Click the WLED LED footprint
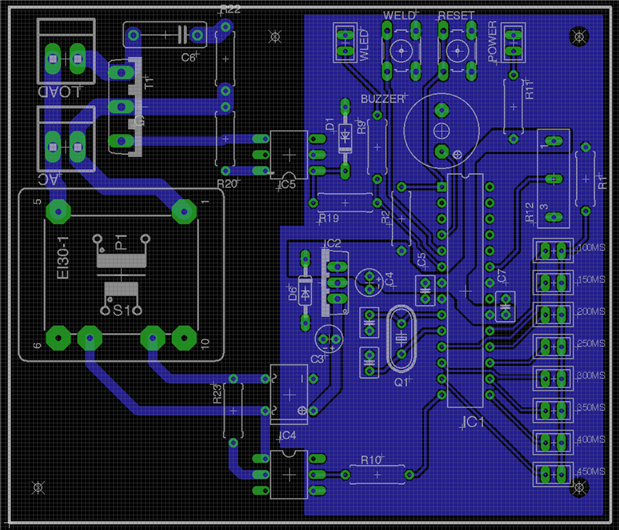Image resolution: width=619 pixels, height=530 pixels. pyautogui.click(x=346, y=43)
